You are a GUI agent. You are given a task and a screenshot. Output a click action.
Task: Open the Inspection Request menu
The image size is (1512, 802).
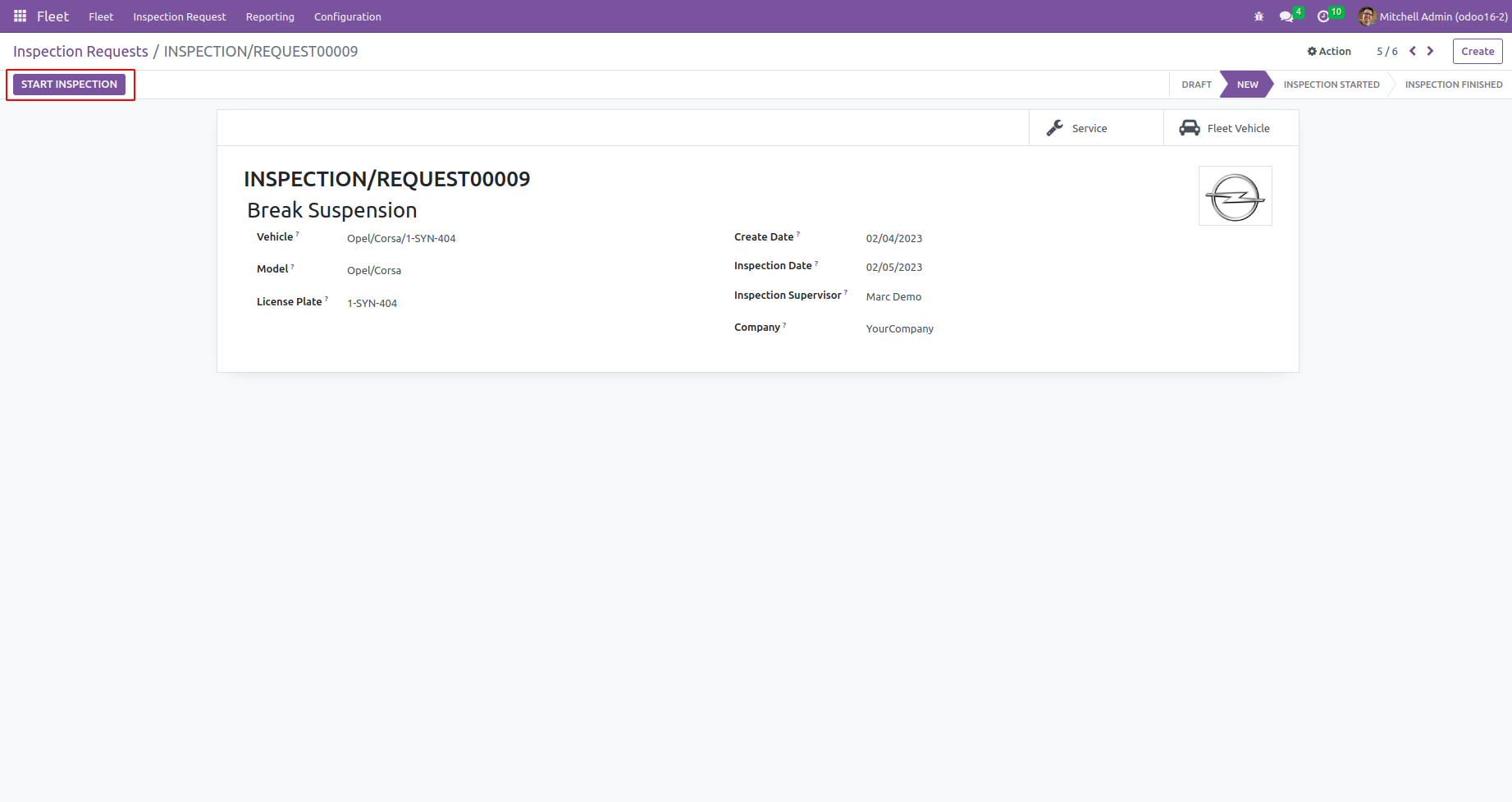tap(180, 16)
